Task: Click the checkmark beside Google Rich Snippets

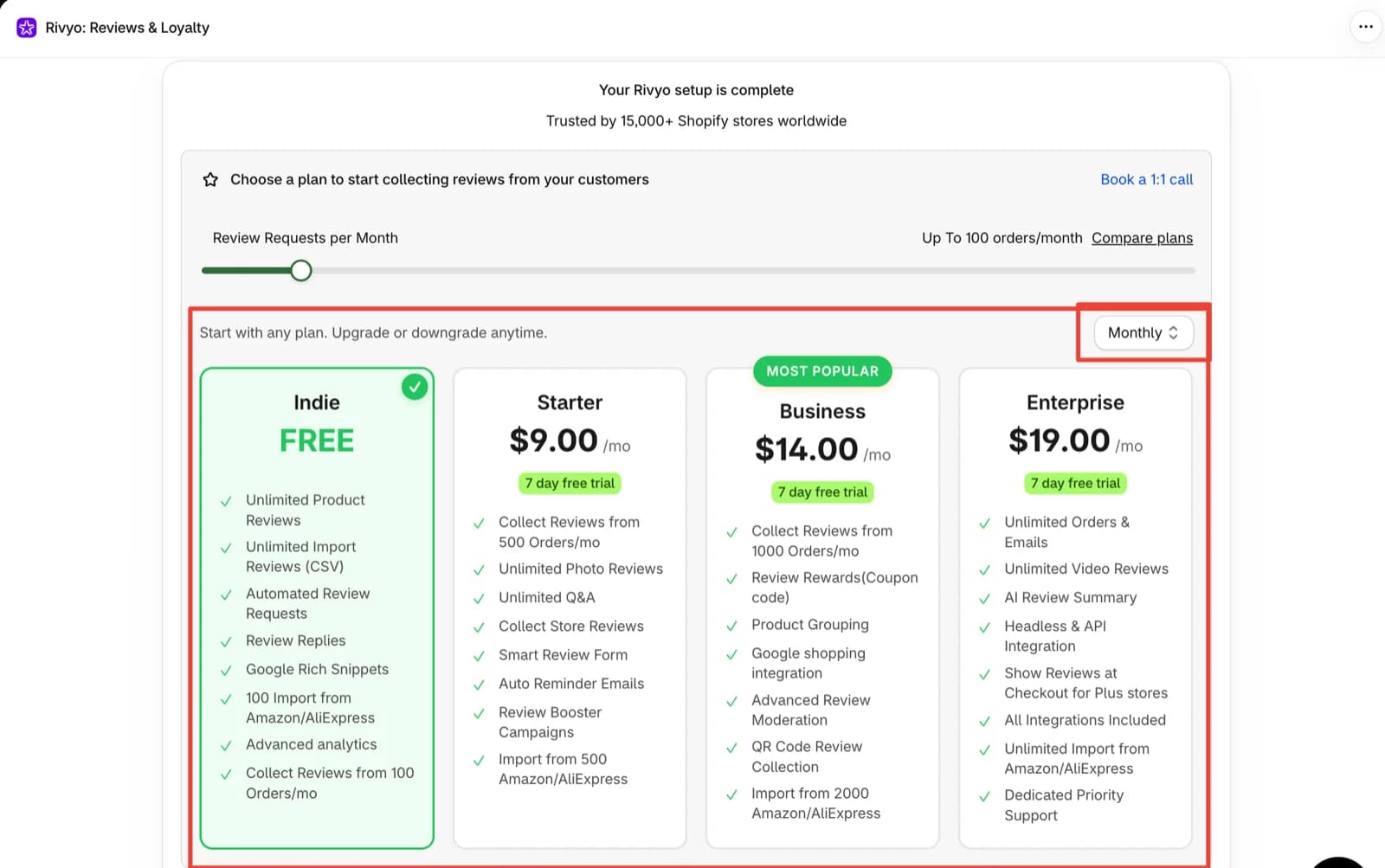Action: tap(226, 671)
